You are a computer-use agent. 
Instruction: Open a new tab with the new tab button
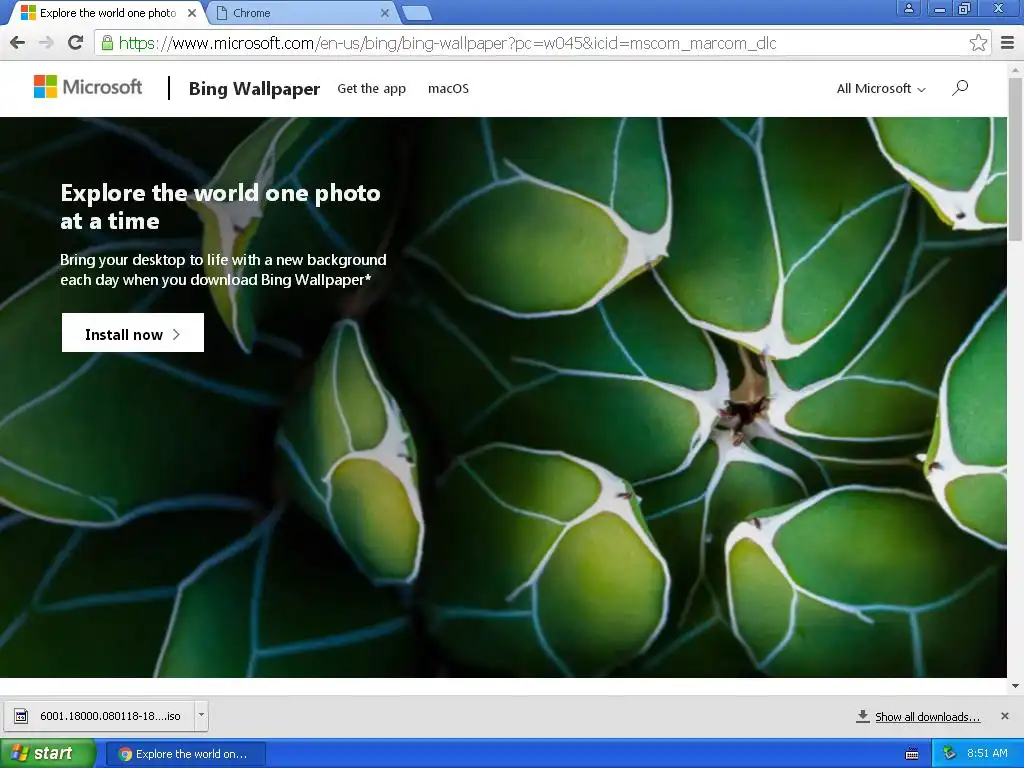pos(416,13)
